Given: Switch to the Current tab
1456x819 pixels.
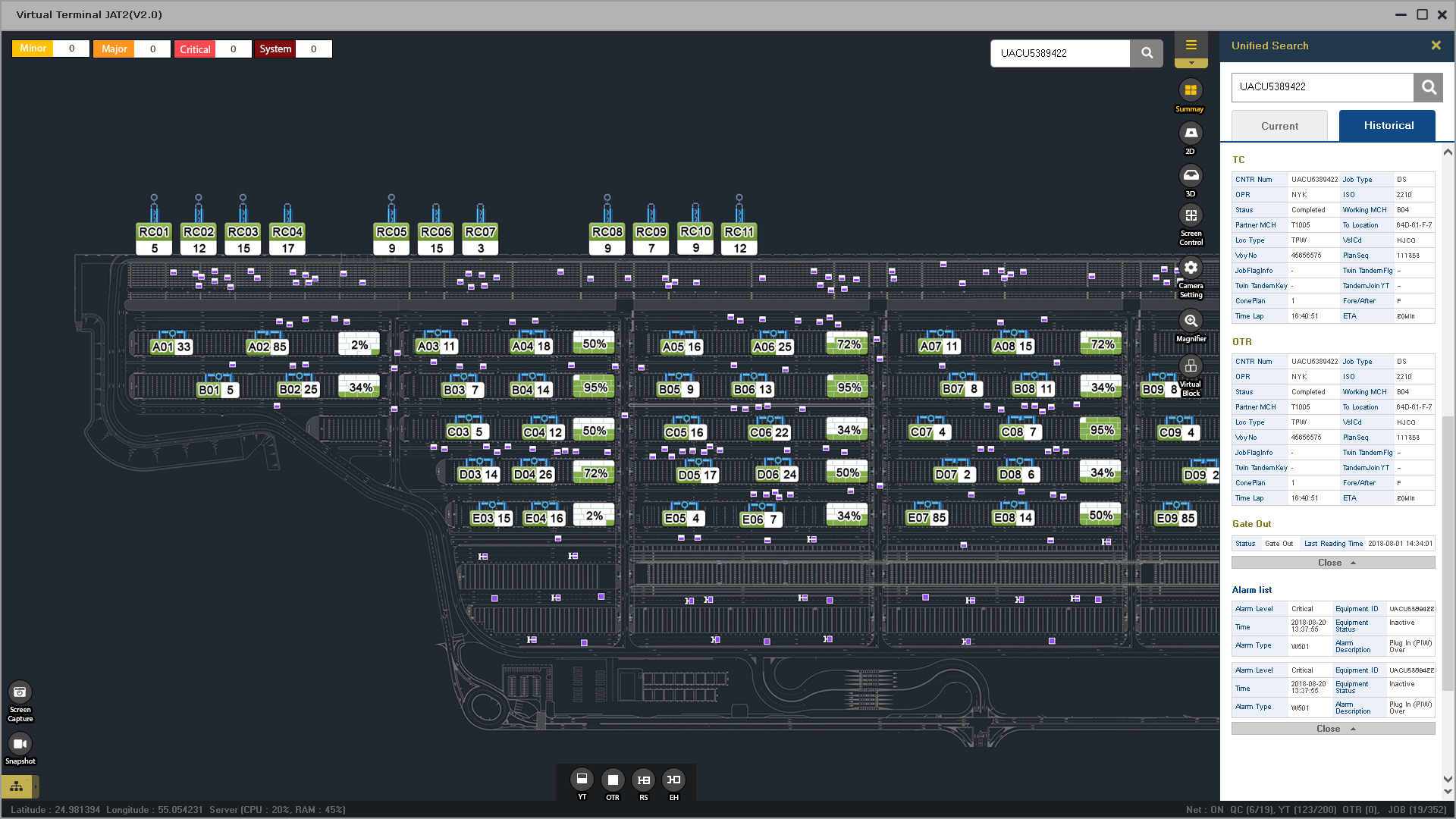Looking at the screenshot, I should pyautogui.click(x=1279, y=126).
